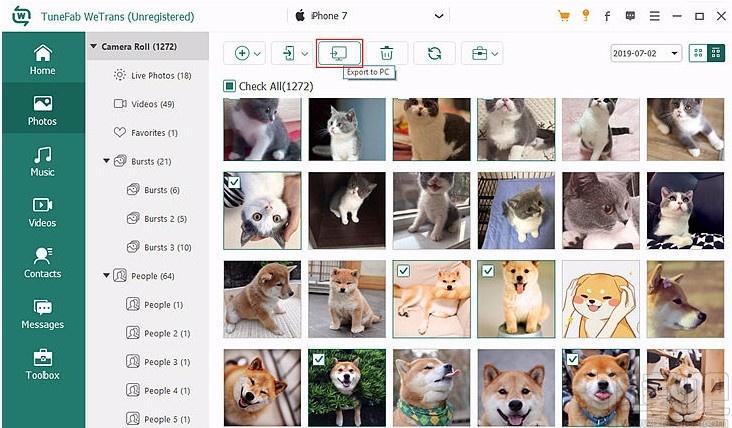Open the feedback chat icon
The height and width of the screenshot is (428, 732).
point(630,16)
